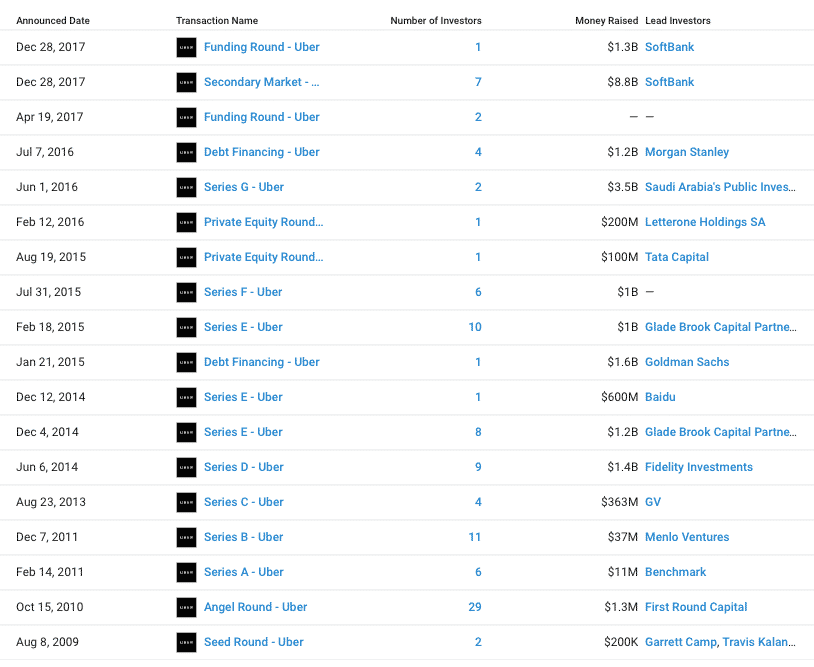Click Uber logo in Dec 28, 2017 $1.3B row

point(186,48)
